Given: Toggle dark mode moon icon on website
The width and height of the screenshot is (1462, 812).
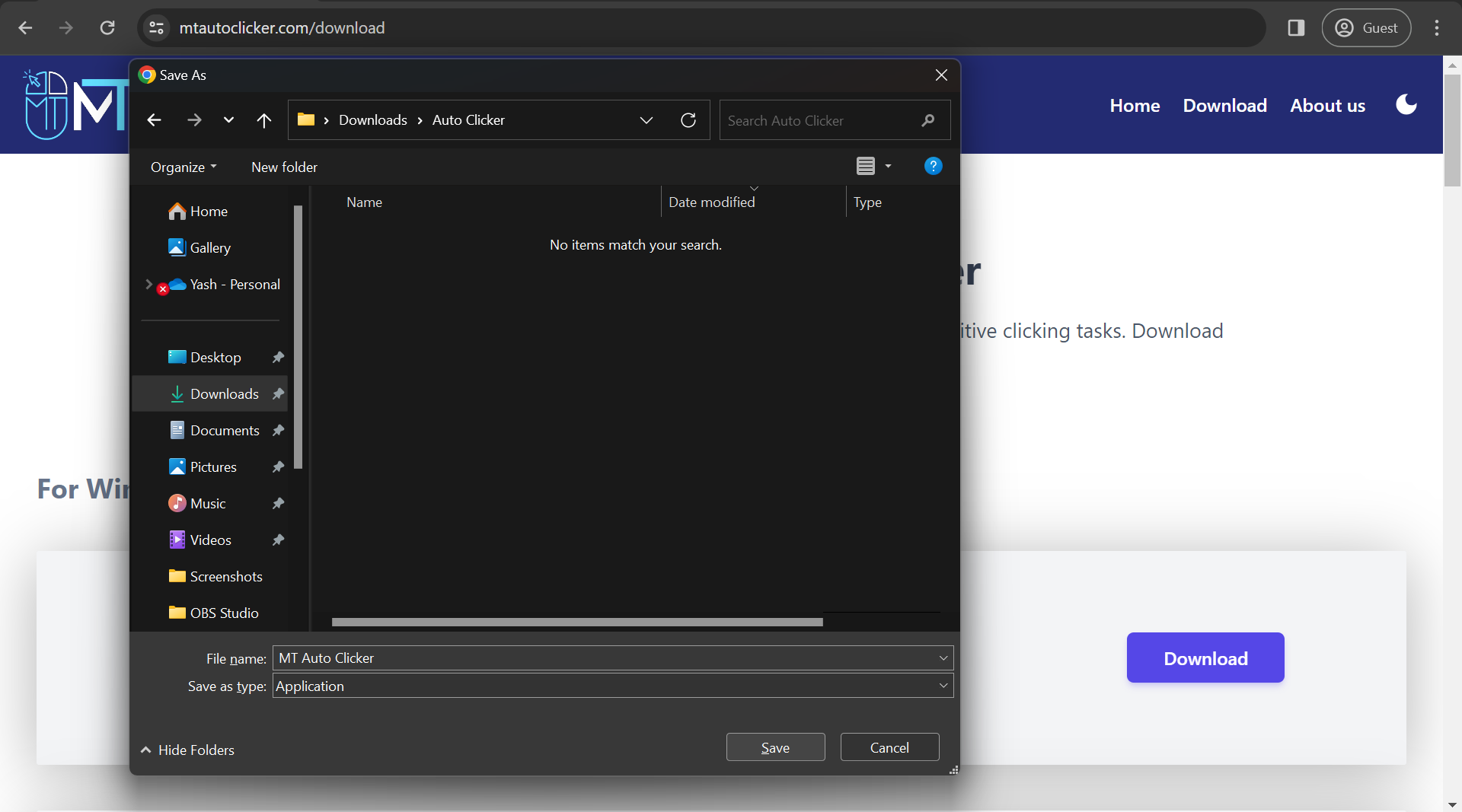Looking at the screenshot, I should click(1406, 105).
